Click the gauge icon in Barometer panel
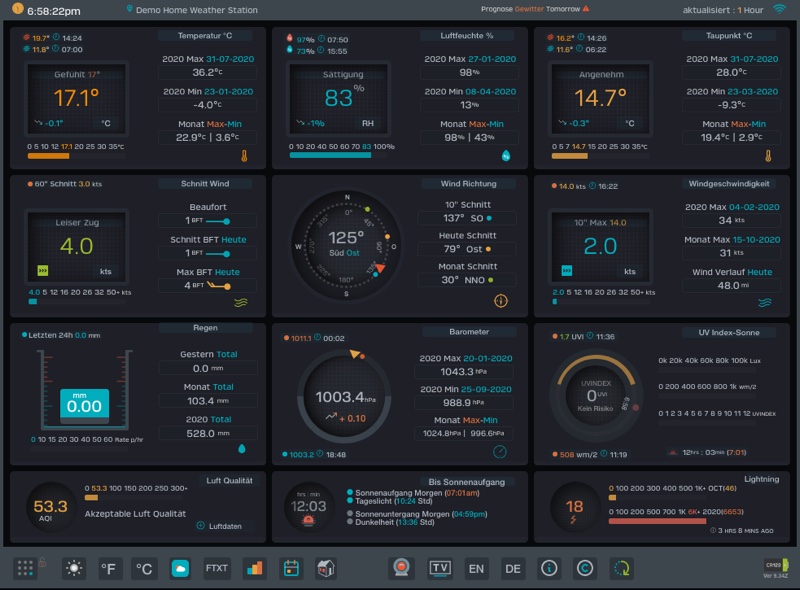Screen dimensions: 800x590 tap(500, 452)
